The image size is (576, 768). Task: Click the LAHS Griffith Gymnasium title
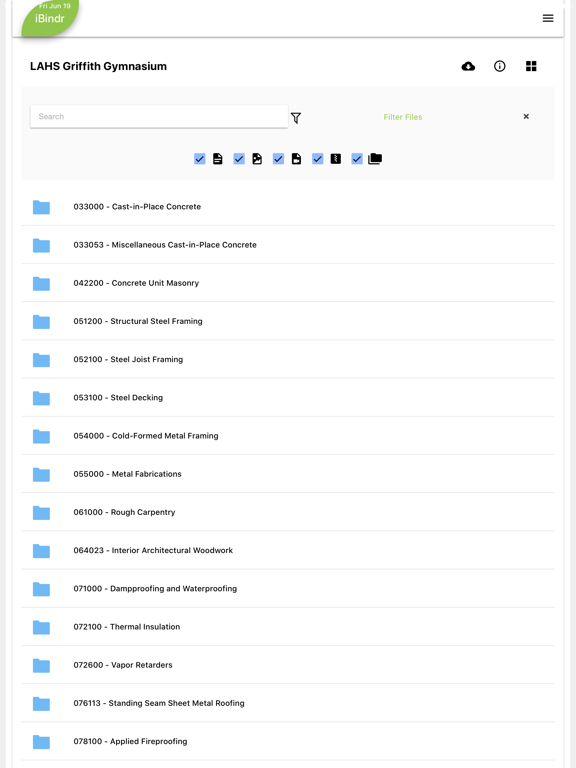(98, 67)
